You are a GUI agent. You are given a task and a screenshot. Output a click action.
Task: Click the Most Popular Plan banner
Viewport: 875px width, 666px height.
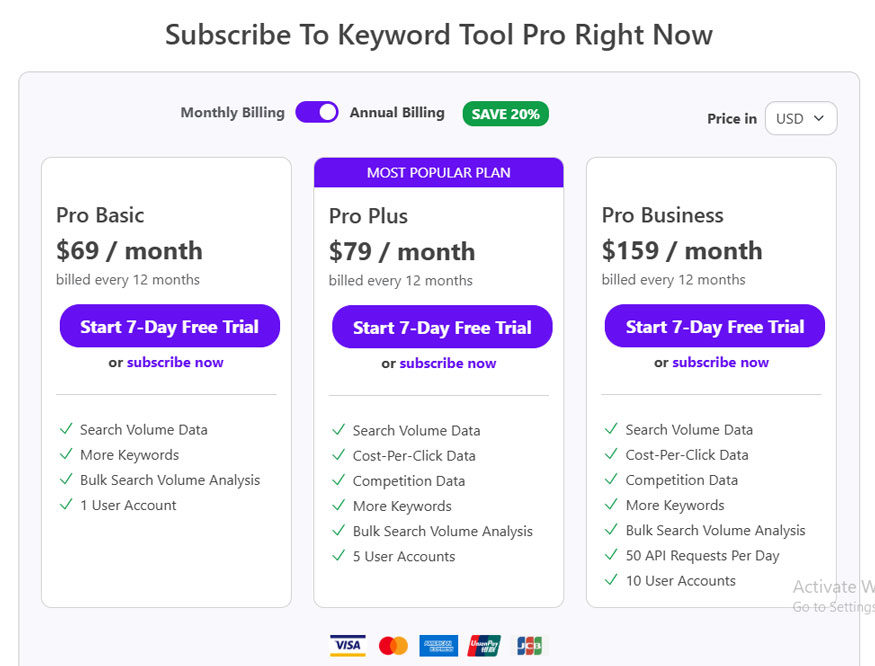point(439,173)
